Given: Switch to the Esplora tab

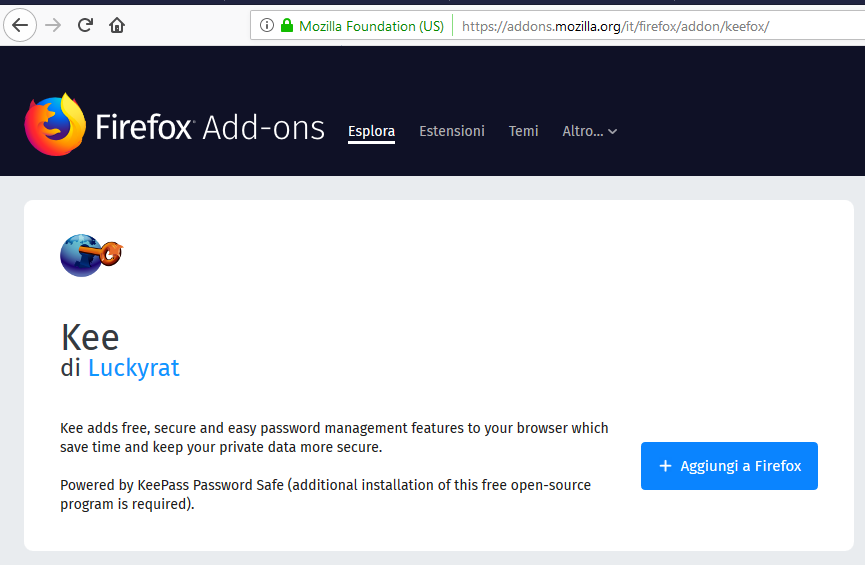Looking at the screenshot, I should pyautogui.click(x=371, y=131).
